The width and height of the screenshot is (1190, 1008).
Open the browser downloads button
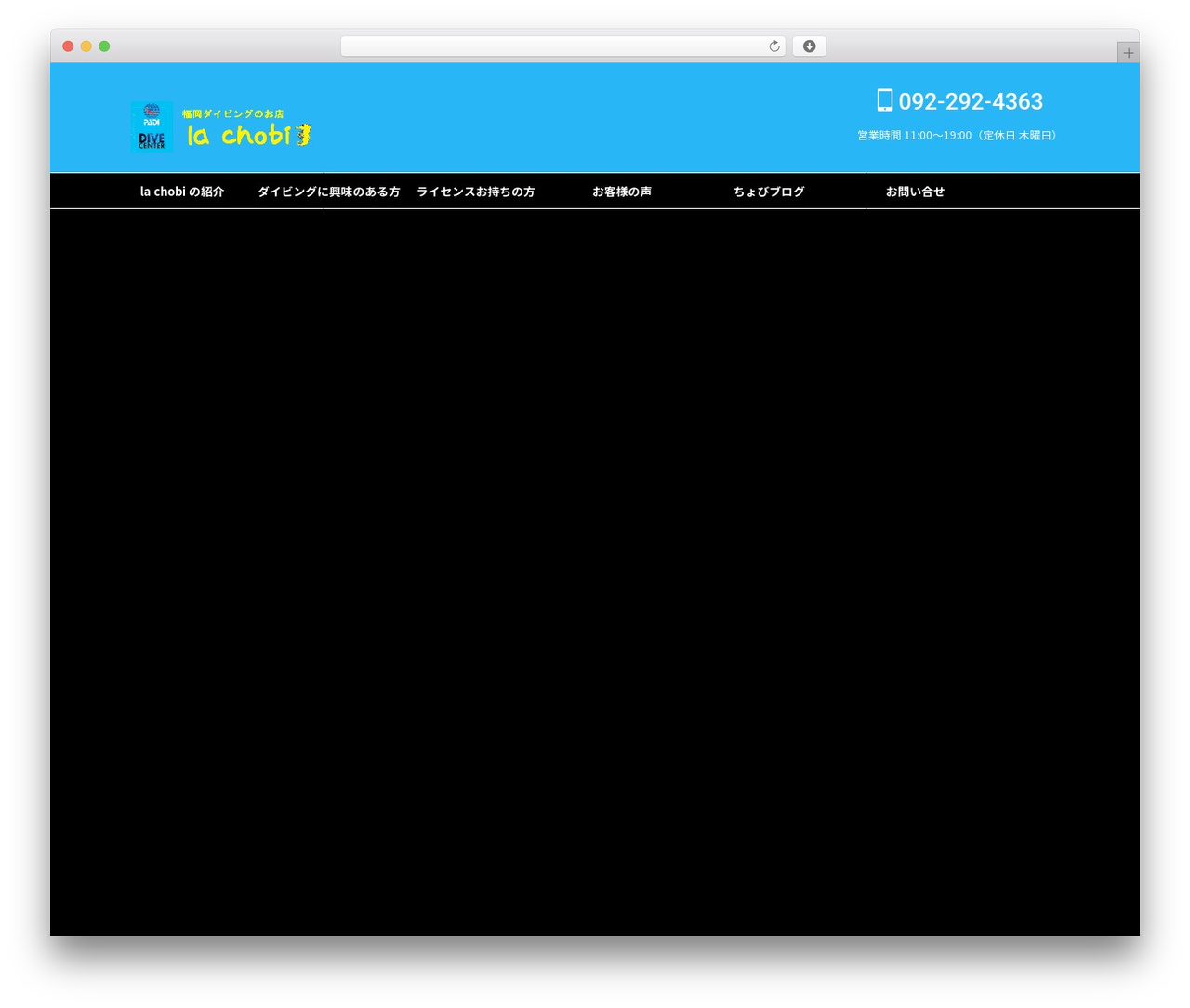coord(809,46)
